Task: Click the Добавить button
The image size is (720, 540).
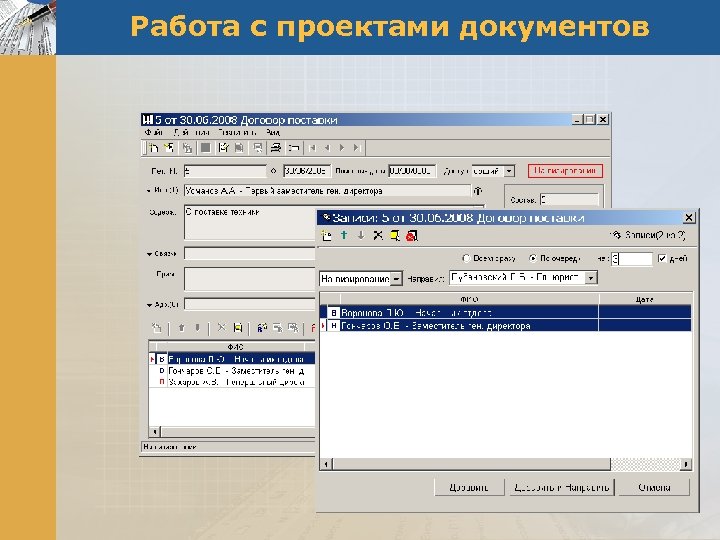Action: tap(469, 487)
